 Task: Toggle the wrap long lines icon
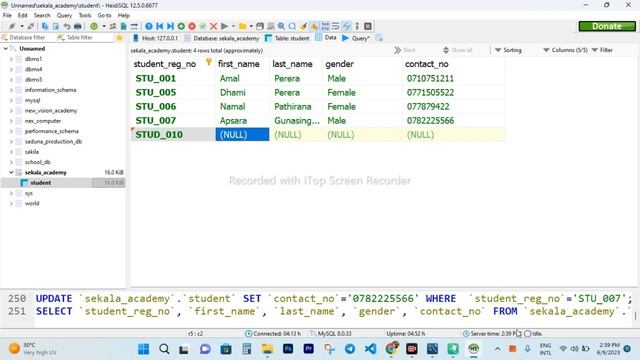(x=336, y=26)
